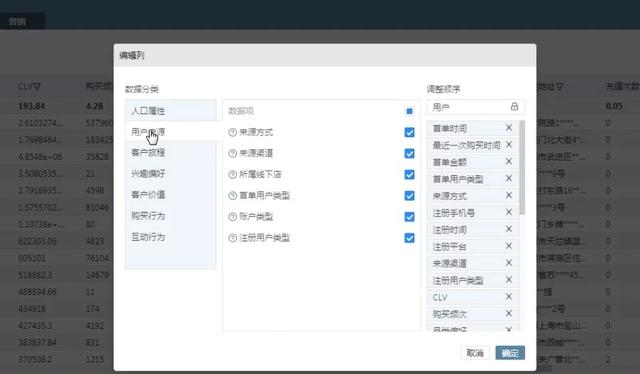
Task: Toggle the 注册用户类型 checkbox
Action: tap(409, 238)
